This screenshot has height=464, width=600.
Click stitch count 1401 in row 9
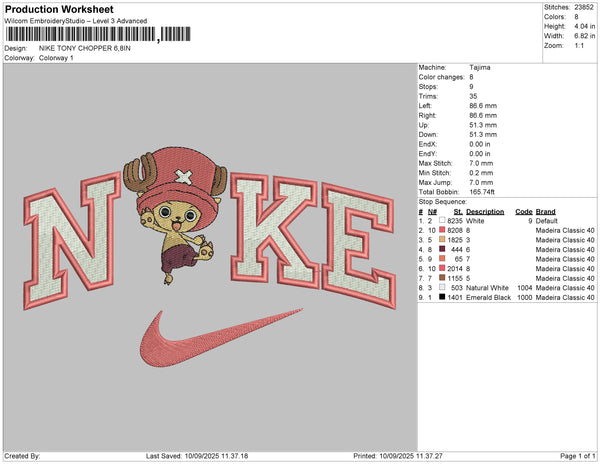click(455, 297)
